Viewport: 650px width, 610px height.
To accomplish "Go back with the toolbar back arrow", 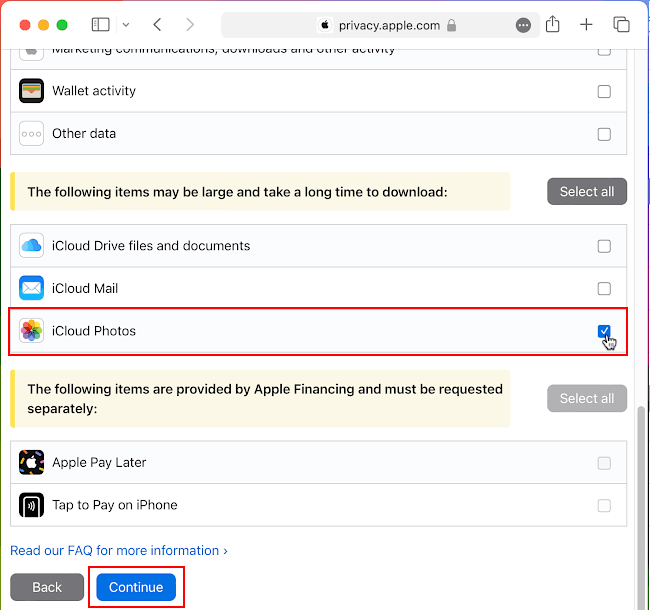I will click(157, 25).
